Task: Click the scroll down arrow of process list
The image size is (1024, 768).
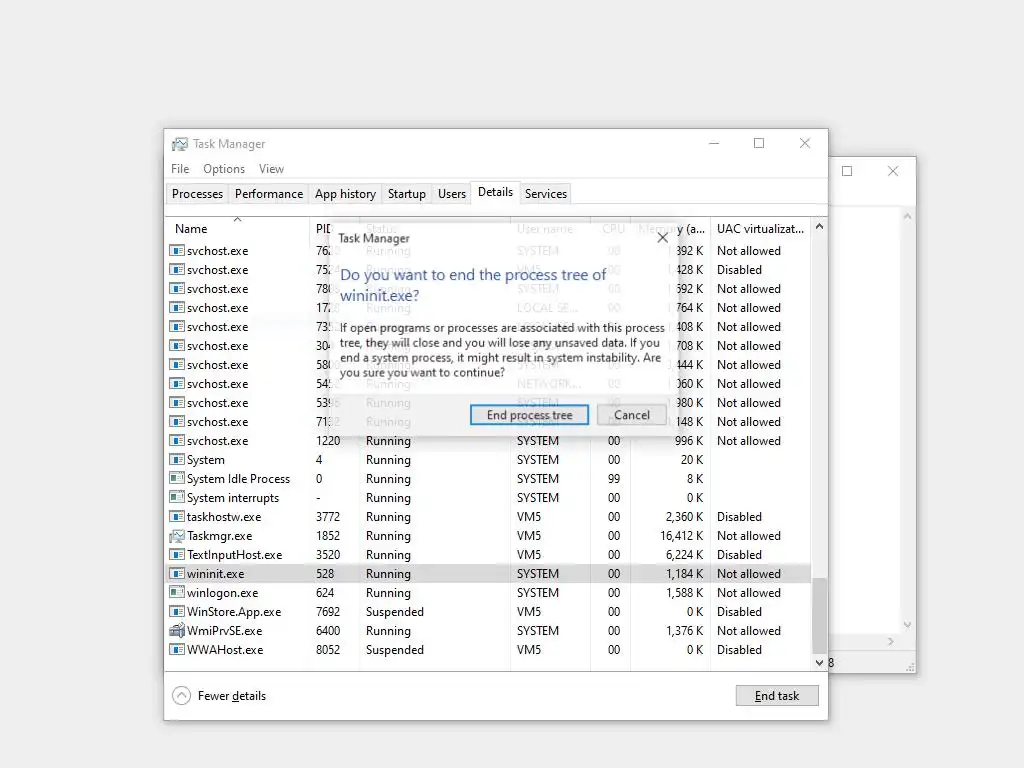Action: [819, 663]
